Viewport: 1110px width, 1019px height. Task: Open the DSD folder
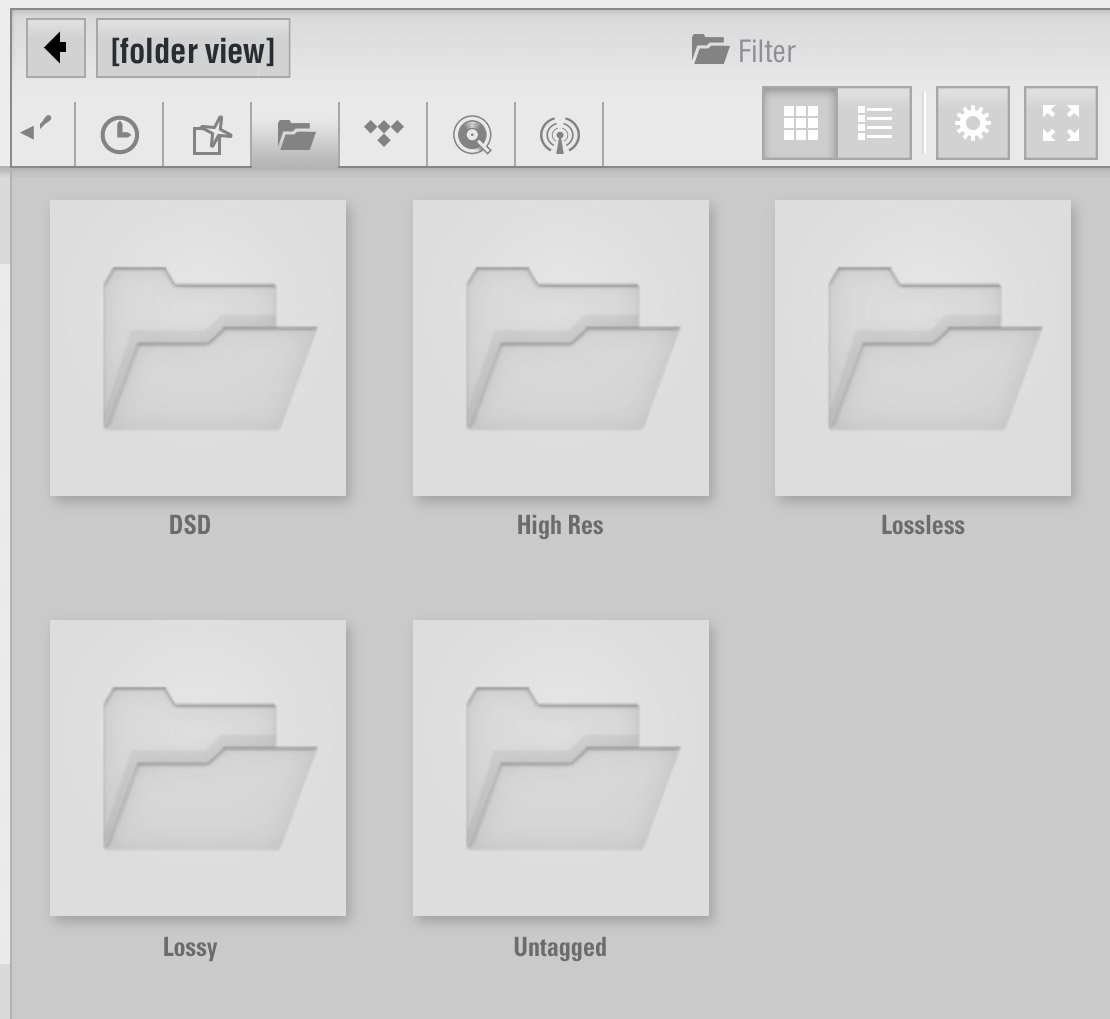click(198, 348)
